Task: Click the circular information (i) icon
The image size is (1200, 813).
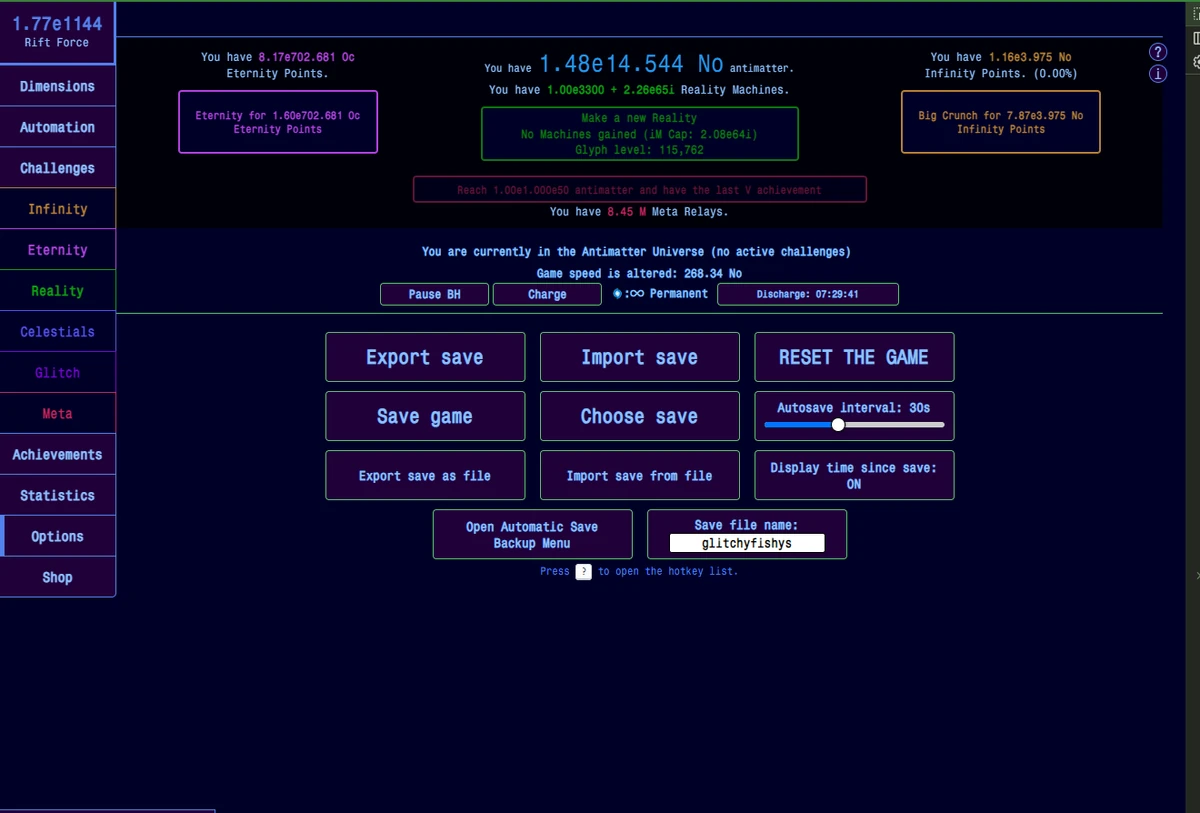Action: tap(1157, 73)
